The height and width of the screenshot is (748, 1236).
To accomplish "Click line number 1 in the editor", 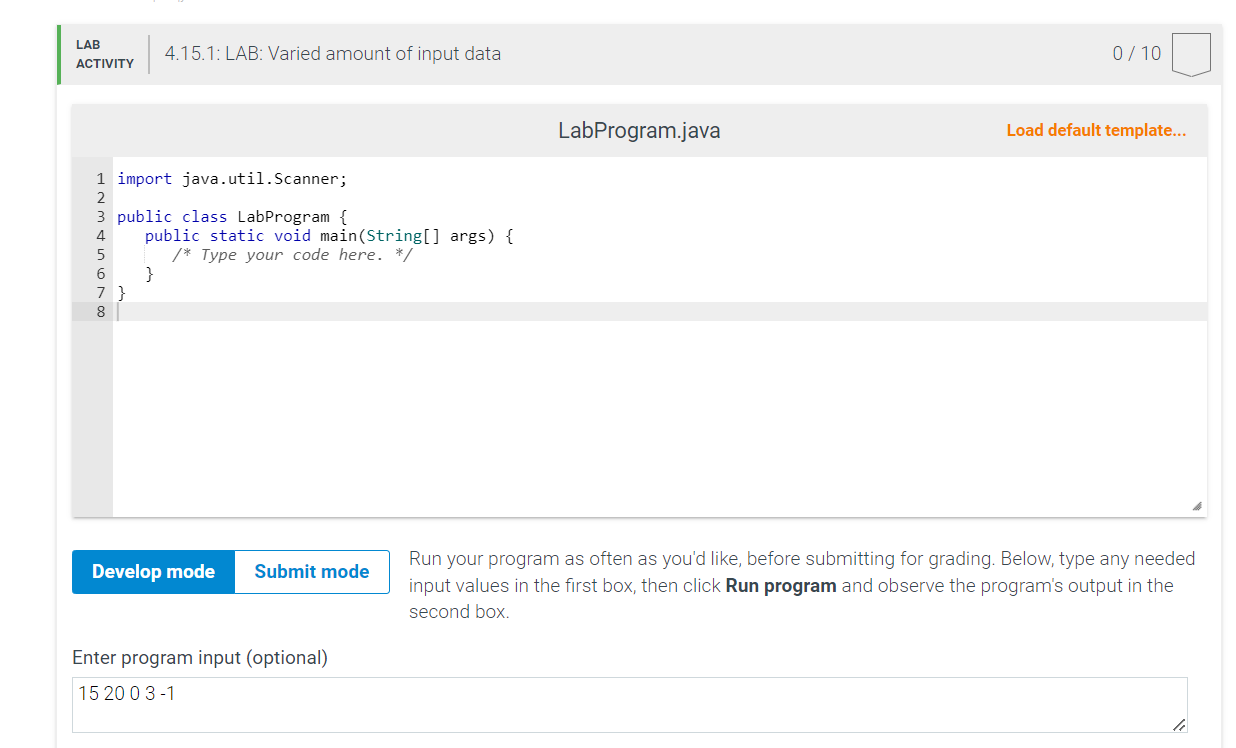I will (100, 178).
